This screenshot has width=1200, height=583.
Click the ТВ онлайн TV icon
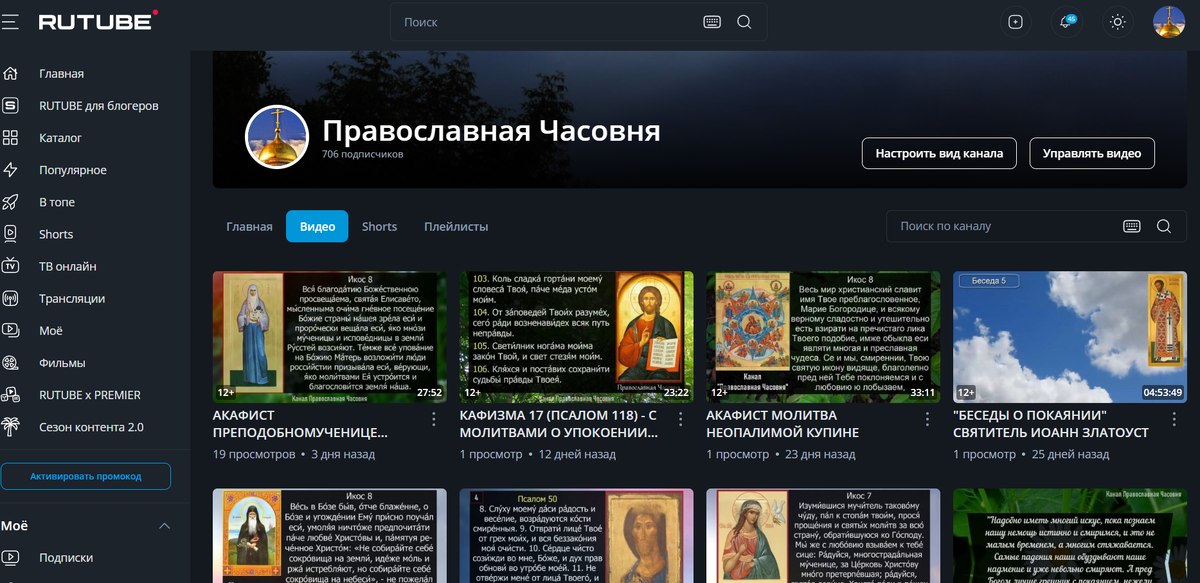tap(10, 266)
